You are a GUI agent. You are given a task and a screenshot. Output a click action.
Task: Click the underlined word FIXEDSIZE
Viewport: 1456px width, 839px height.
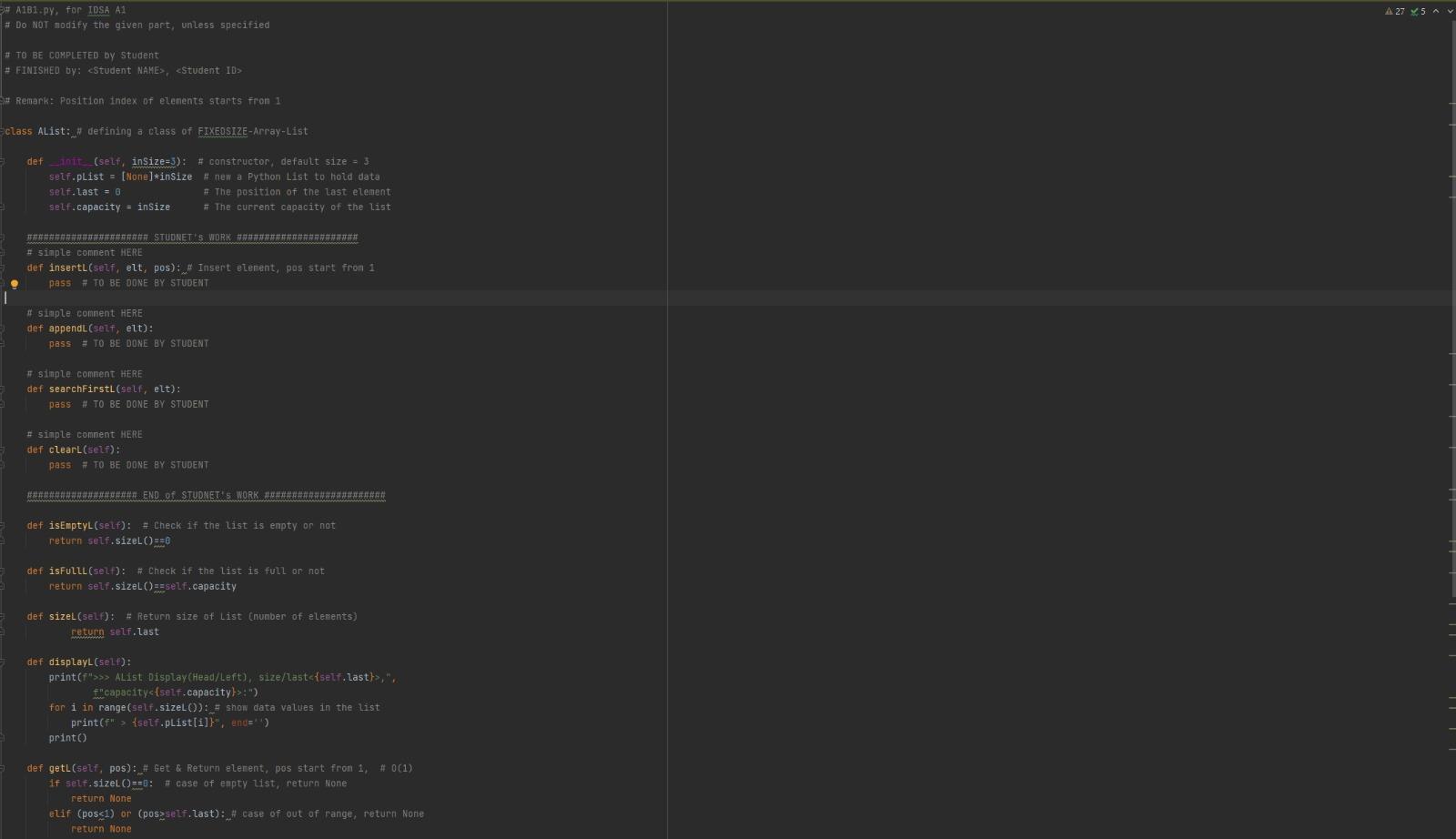click(222, 131)
